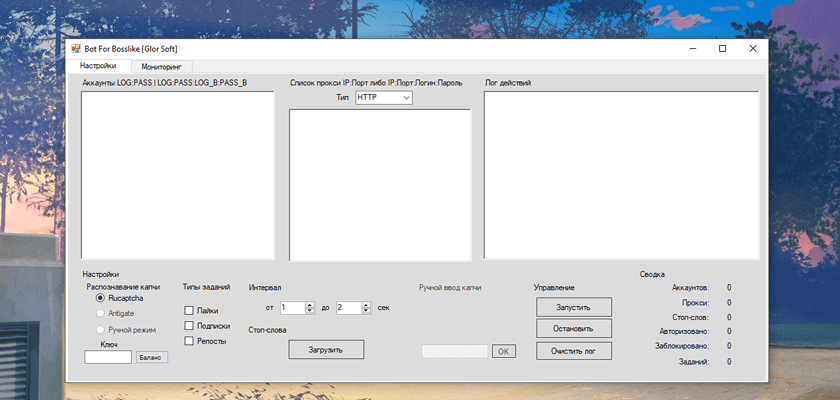Decrease the interval 'до' value with down arrow

tap(366, 311)
